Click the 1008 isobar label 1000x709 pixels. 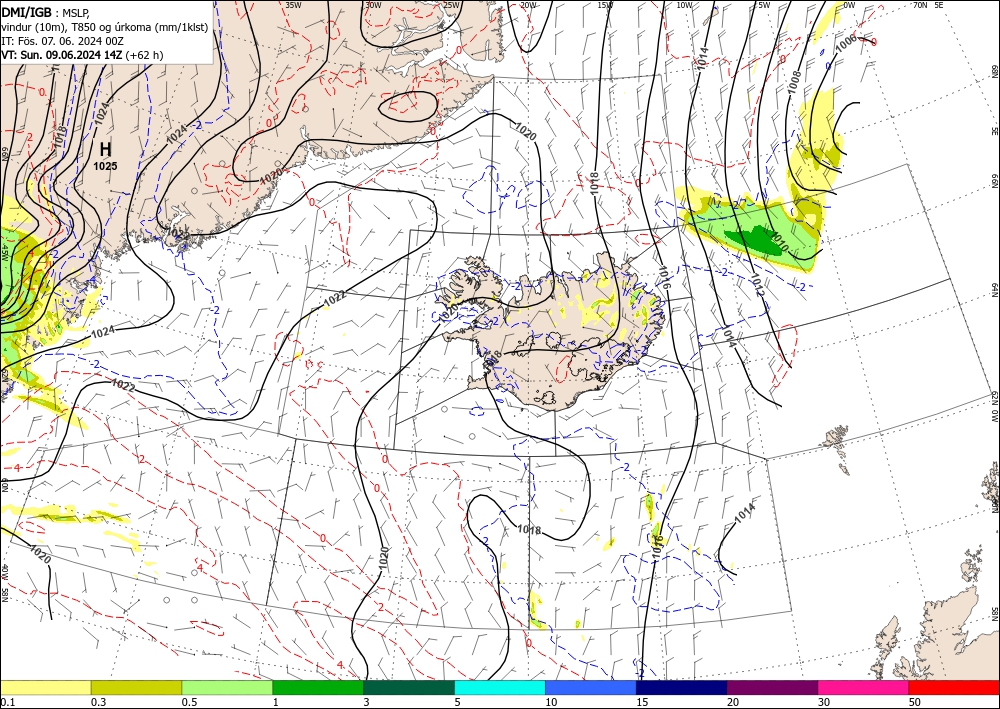(795, 83)
